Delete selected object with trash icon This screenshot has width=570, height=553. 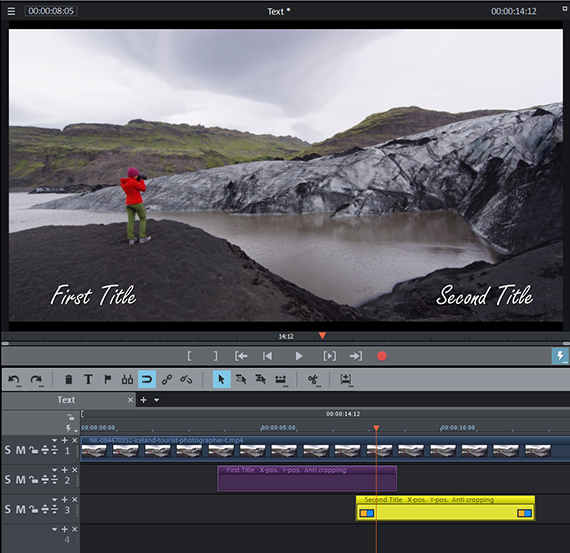68,380
